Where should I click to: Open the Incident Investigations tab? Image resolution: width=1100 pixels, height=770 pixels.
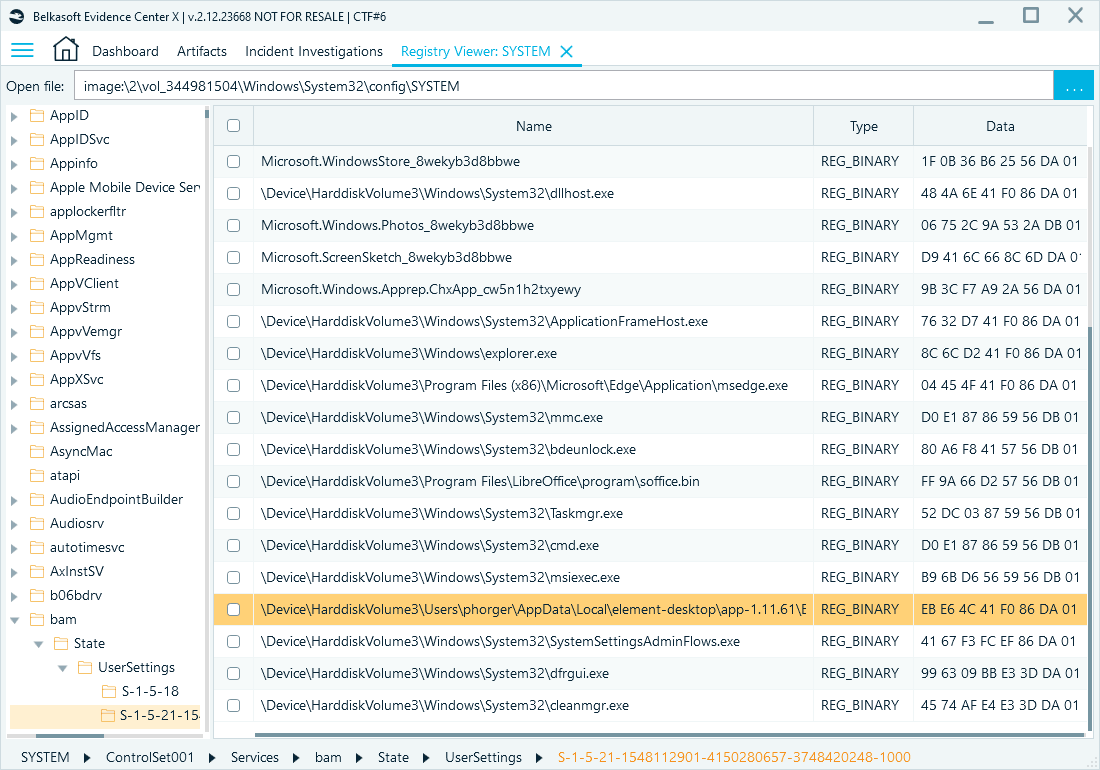314,51
